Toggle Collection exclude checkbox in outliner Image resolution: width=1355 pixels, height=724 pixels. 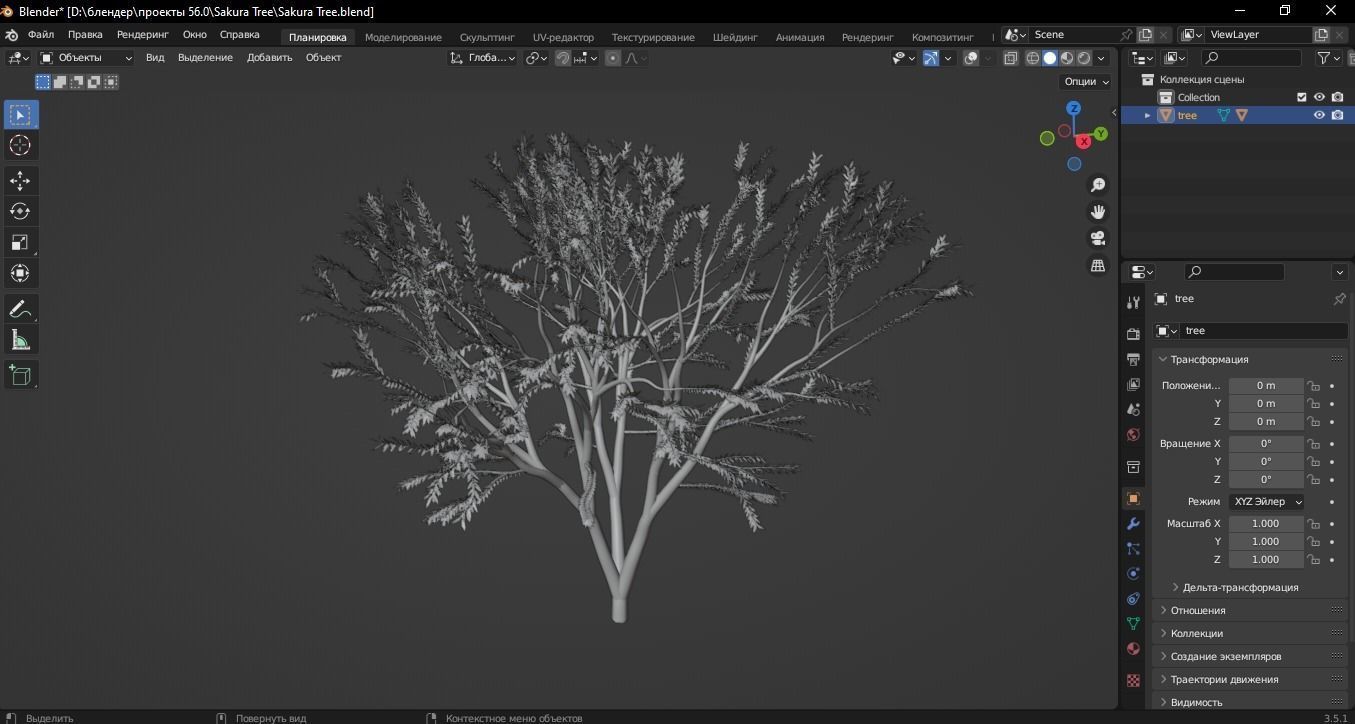[1301, 97]
